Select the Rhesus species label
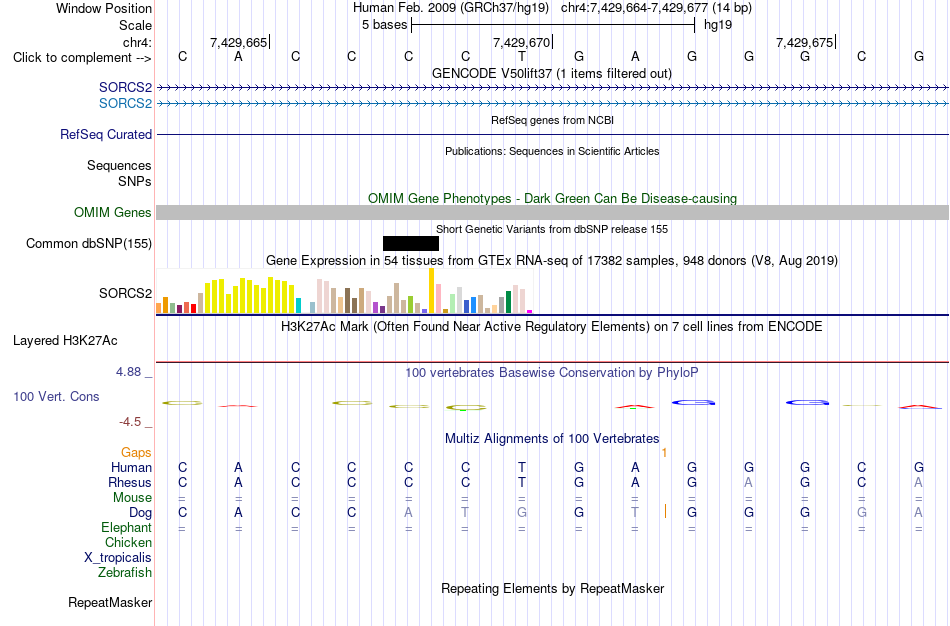Viewport: 950px width, 626px height. 130,482
